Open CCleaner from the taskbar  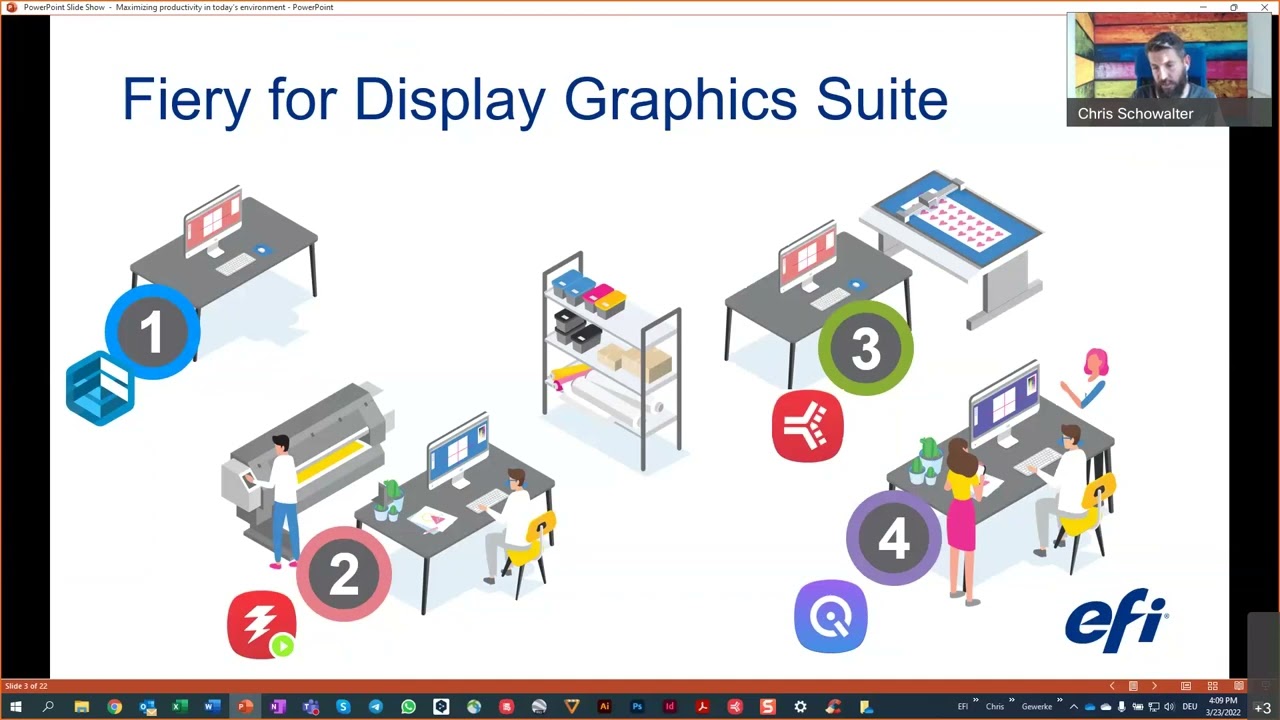[x=833, y=707]
